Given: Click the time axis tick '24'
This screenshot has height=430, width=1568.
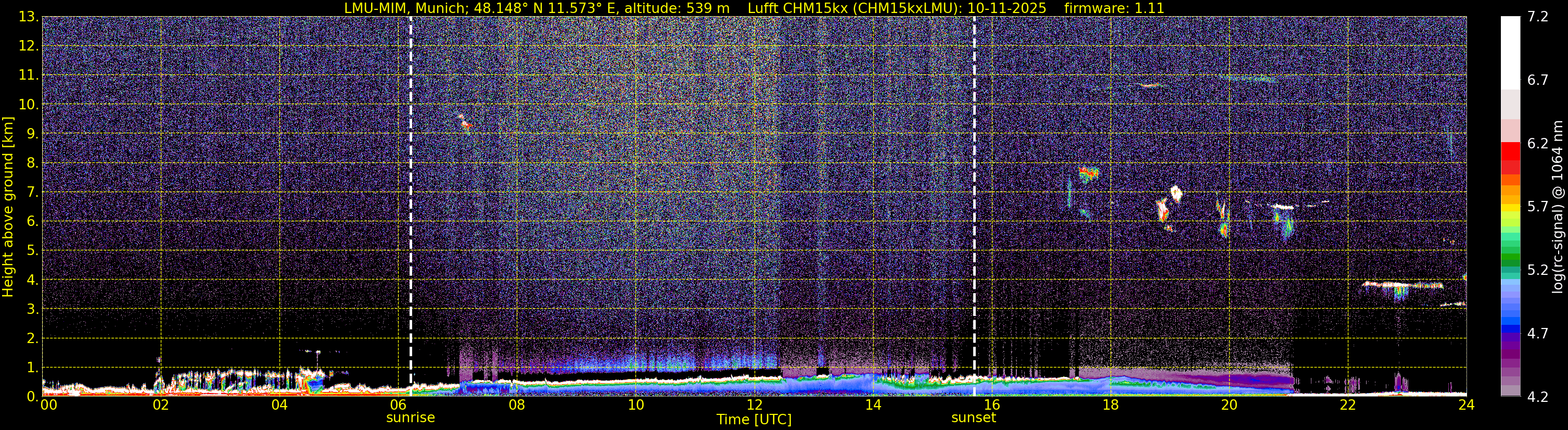Looking at the screenshot, I should pyautogui.click(x=1467, y=405).
